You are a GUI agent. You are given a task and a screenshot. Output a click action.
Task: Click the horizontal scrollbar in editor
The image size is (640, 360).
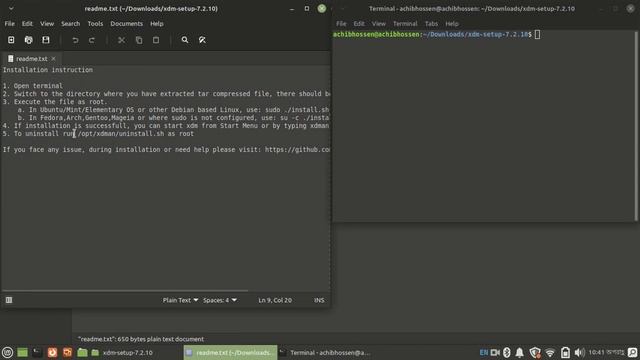coord(124,291)
